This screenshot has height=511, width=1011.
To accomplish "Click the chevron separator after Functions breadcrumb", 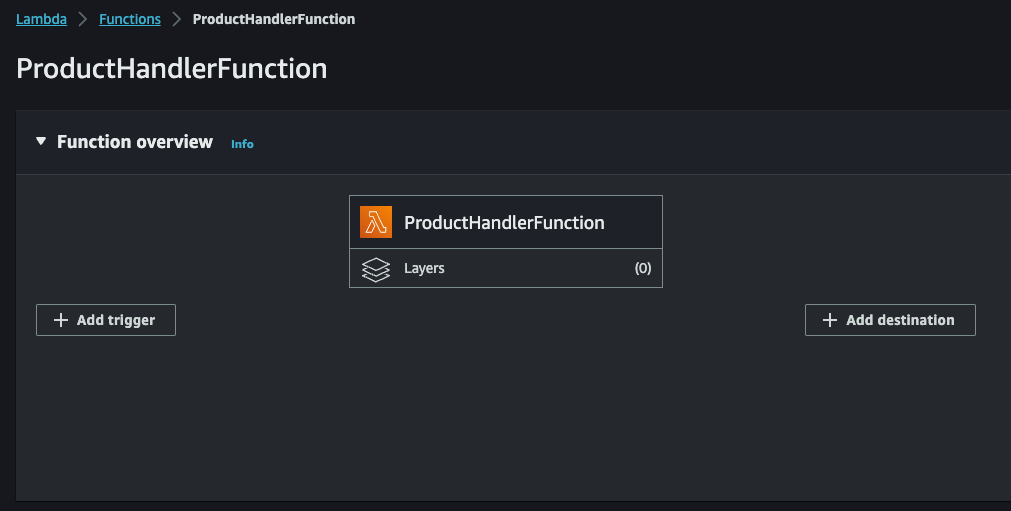I will [177, 19].
